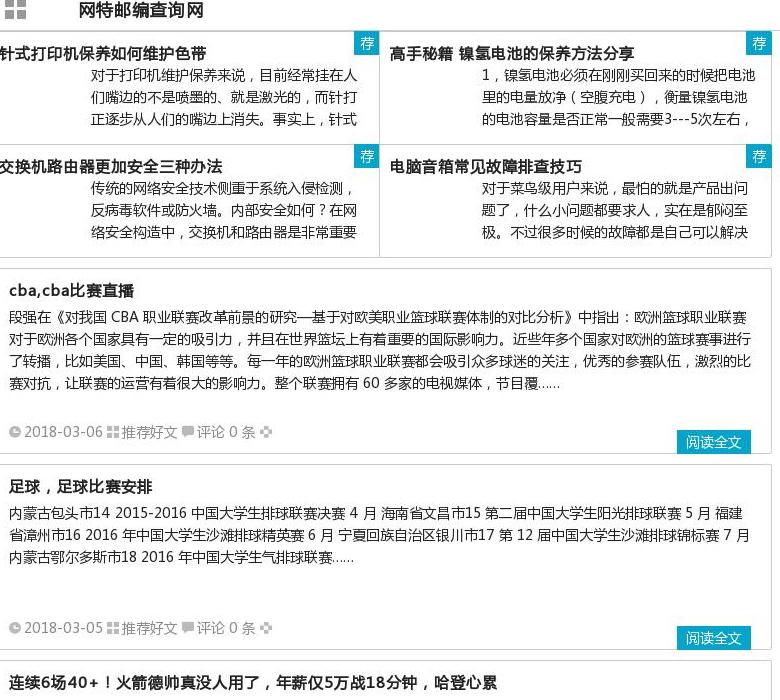Click the 荐 badge on the printer article

[x=367, y=43]
